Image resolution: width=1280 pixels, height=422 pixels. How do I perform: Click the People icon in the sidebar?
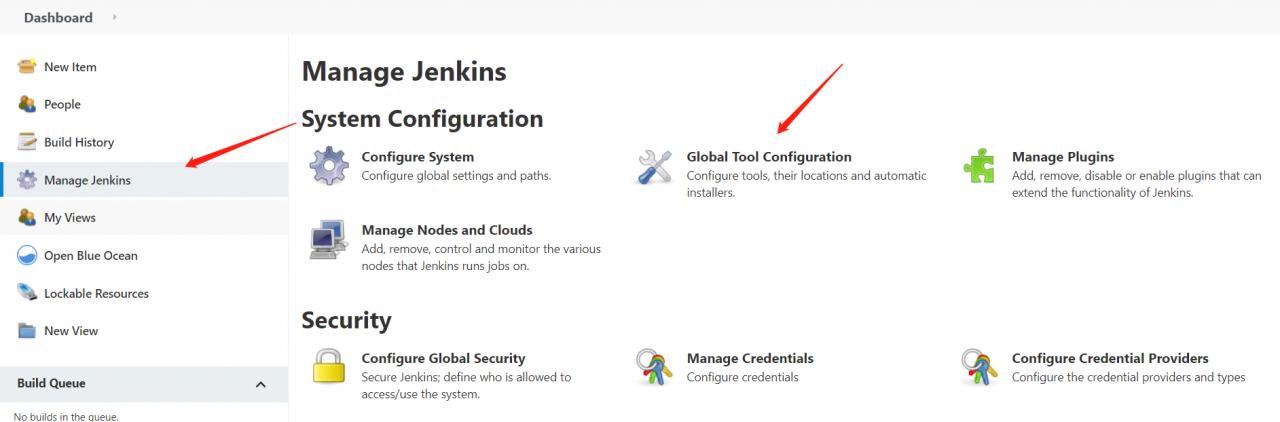pos(27,104)
